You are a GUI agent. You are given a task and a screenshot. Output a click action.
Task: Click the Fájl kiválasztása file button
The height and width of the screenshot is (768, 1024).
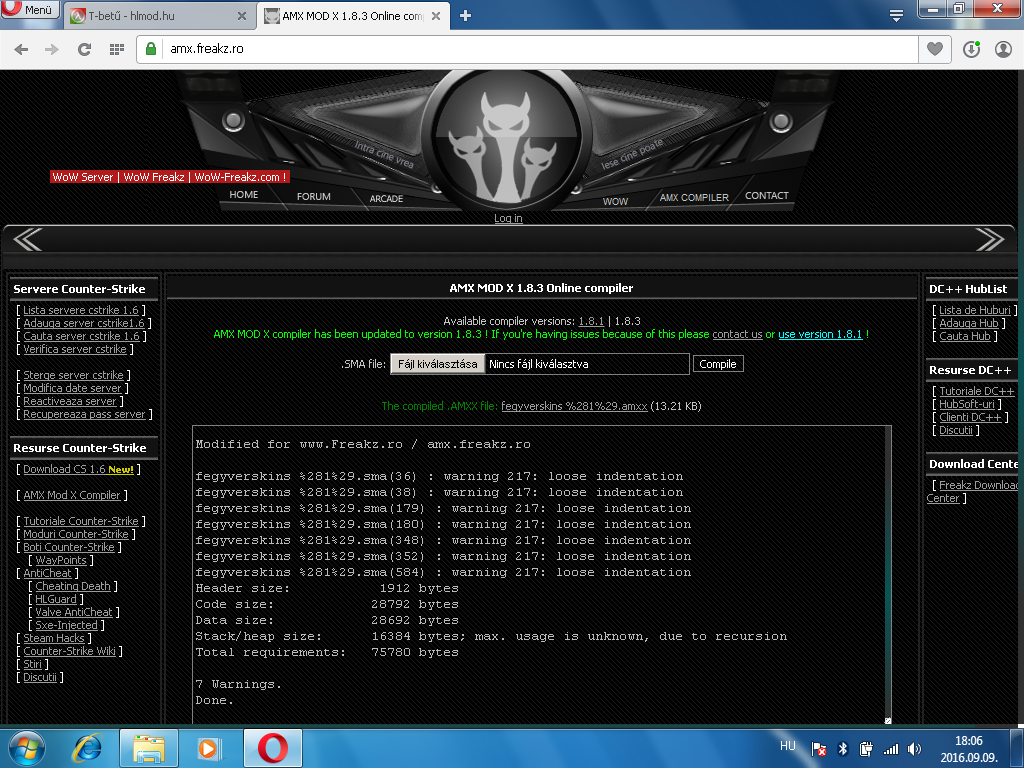[438, 364]
